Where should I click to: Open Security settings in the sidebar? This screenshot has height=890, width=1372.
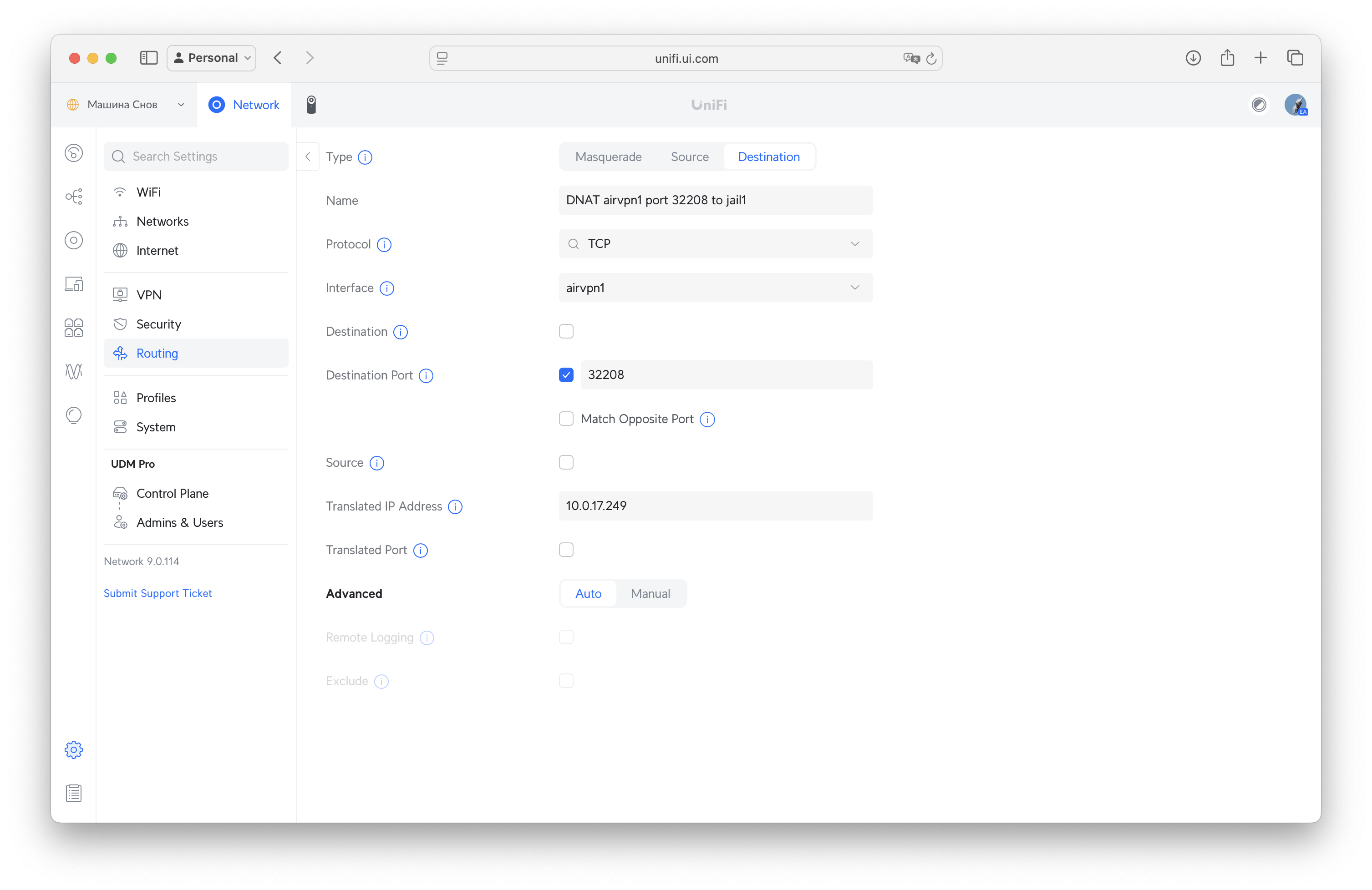158,324
